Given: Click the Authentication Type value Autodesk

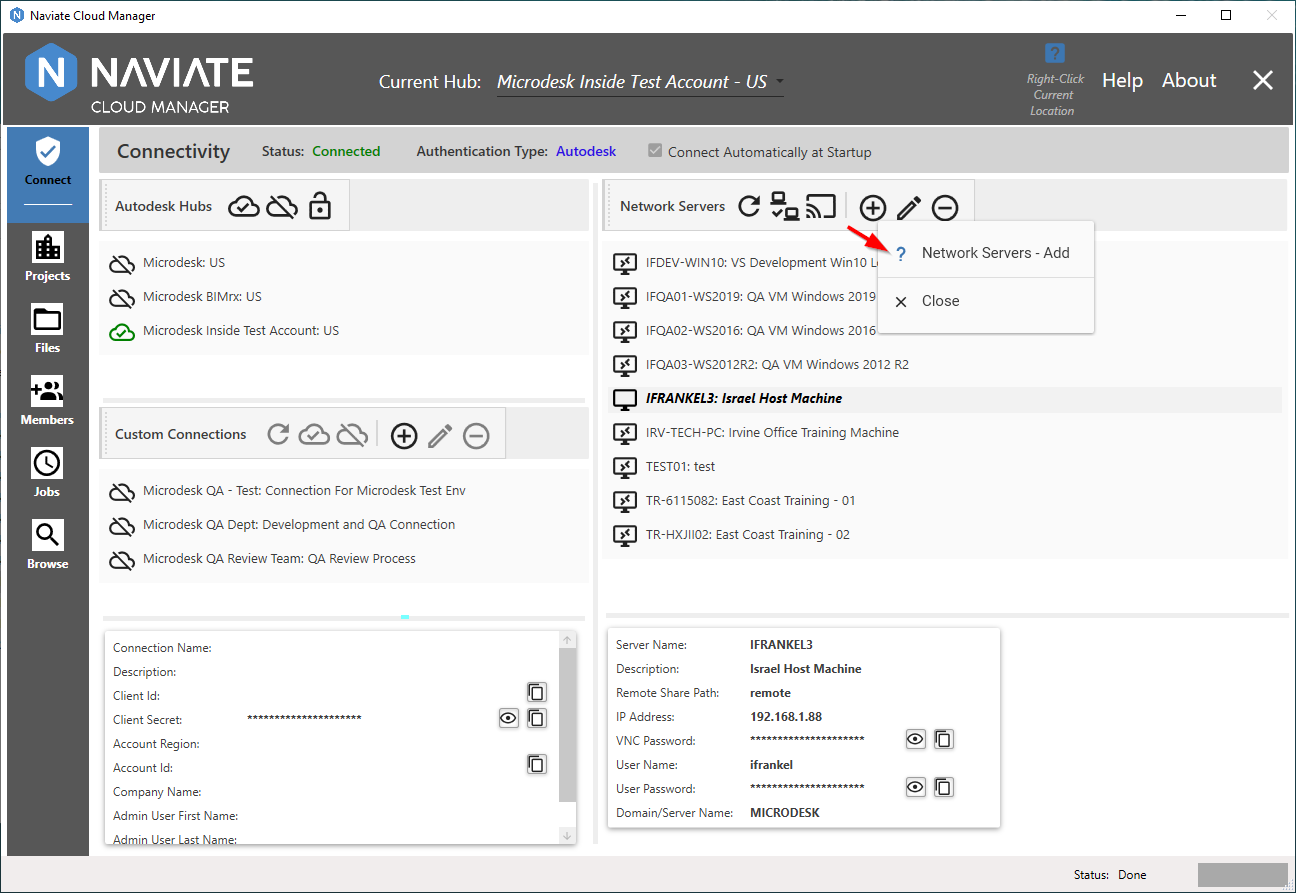Looking at the screenshot, I should (586, 152).
